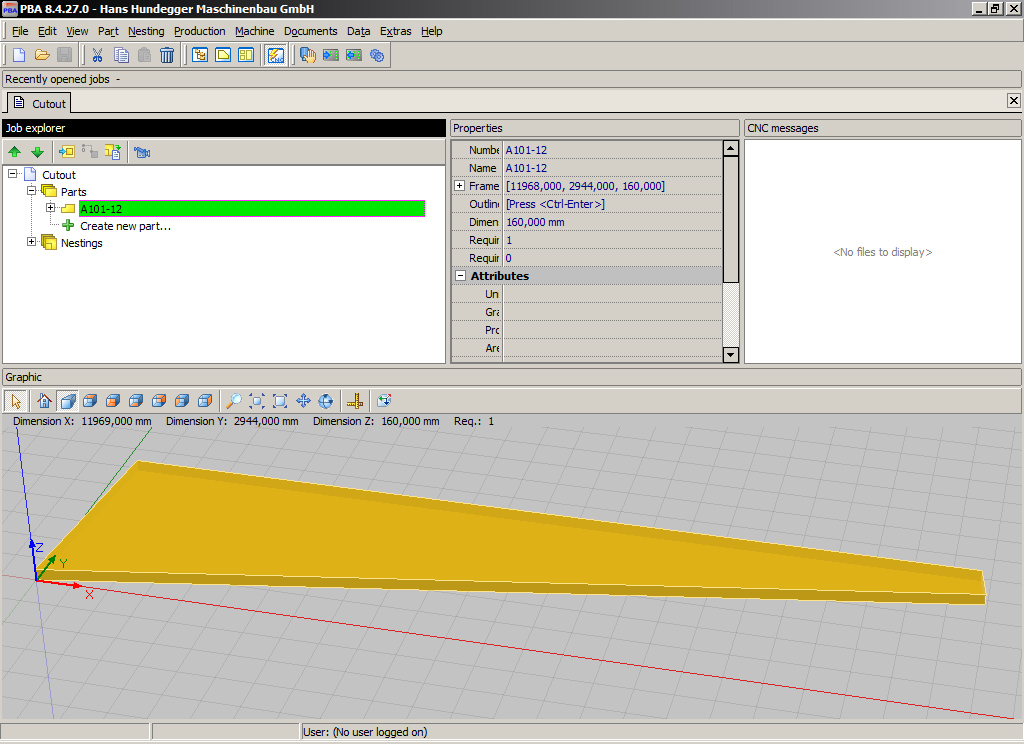Select the magnifying glass zoom tool
1024x744 pixels.
233,401
